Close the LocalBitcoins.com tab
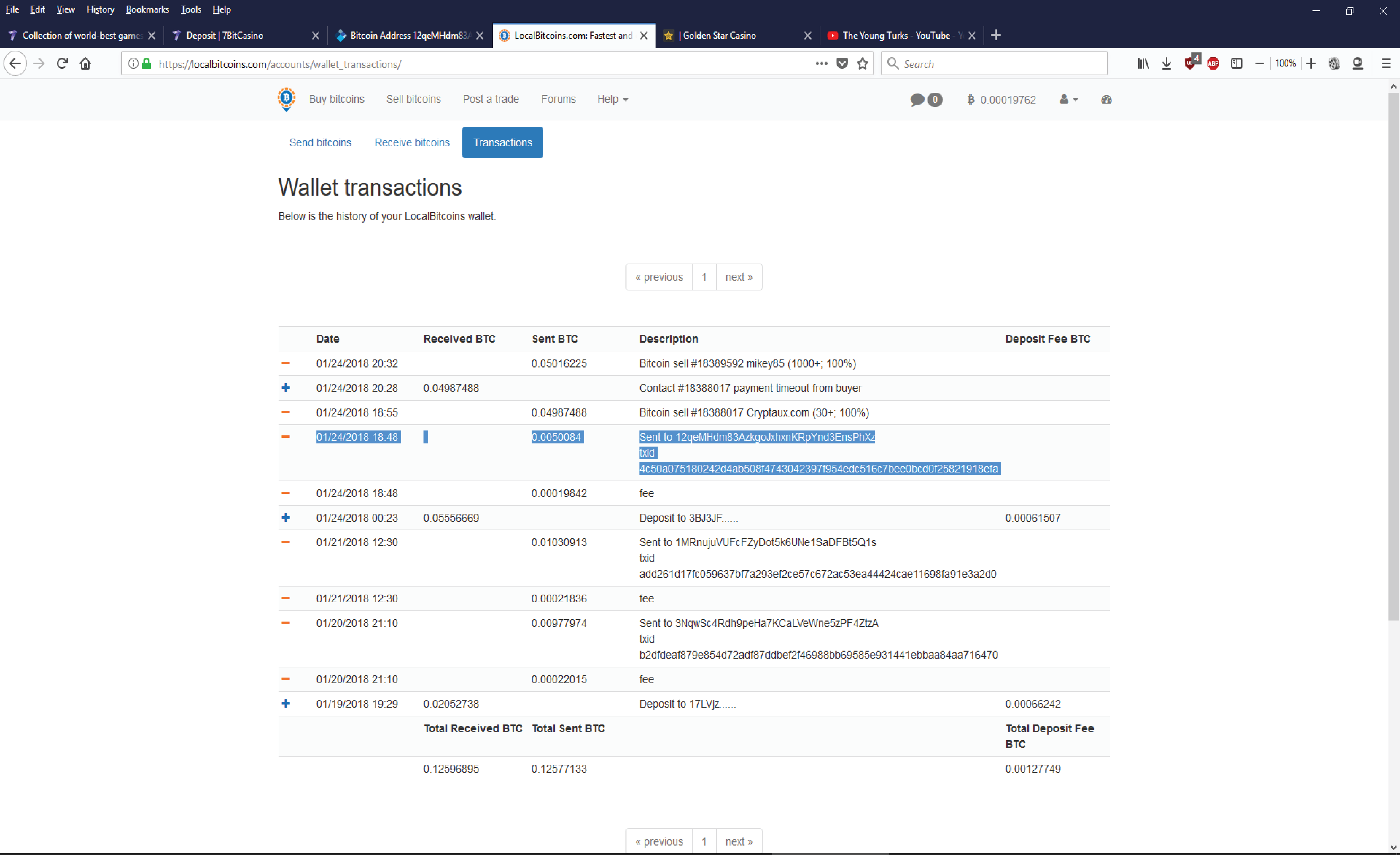 click(x=644, y=36)
